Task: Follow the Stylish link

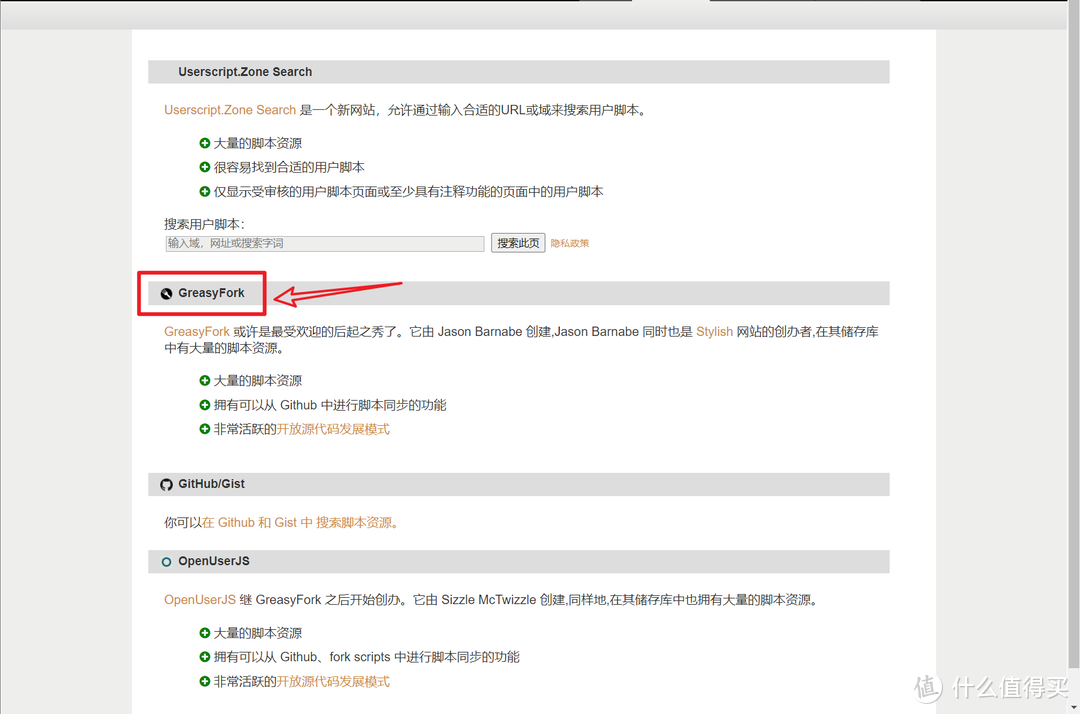Action: [714, 332]
